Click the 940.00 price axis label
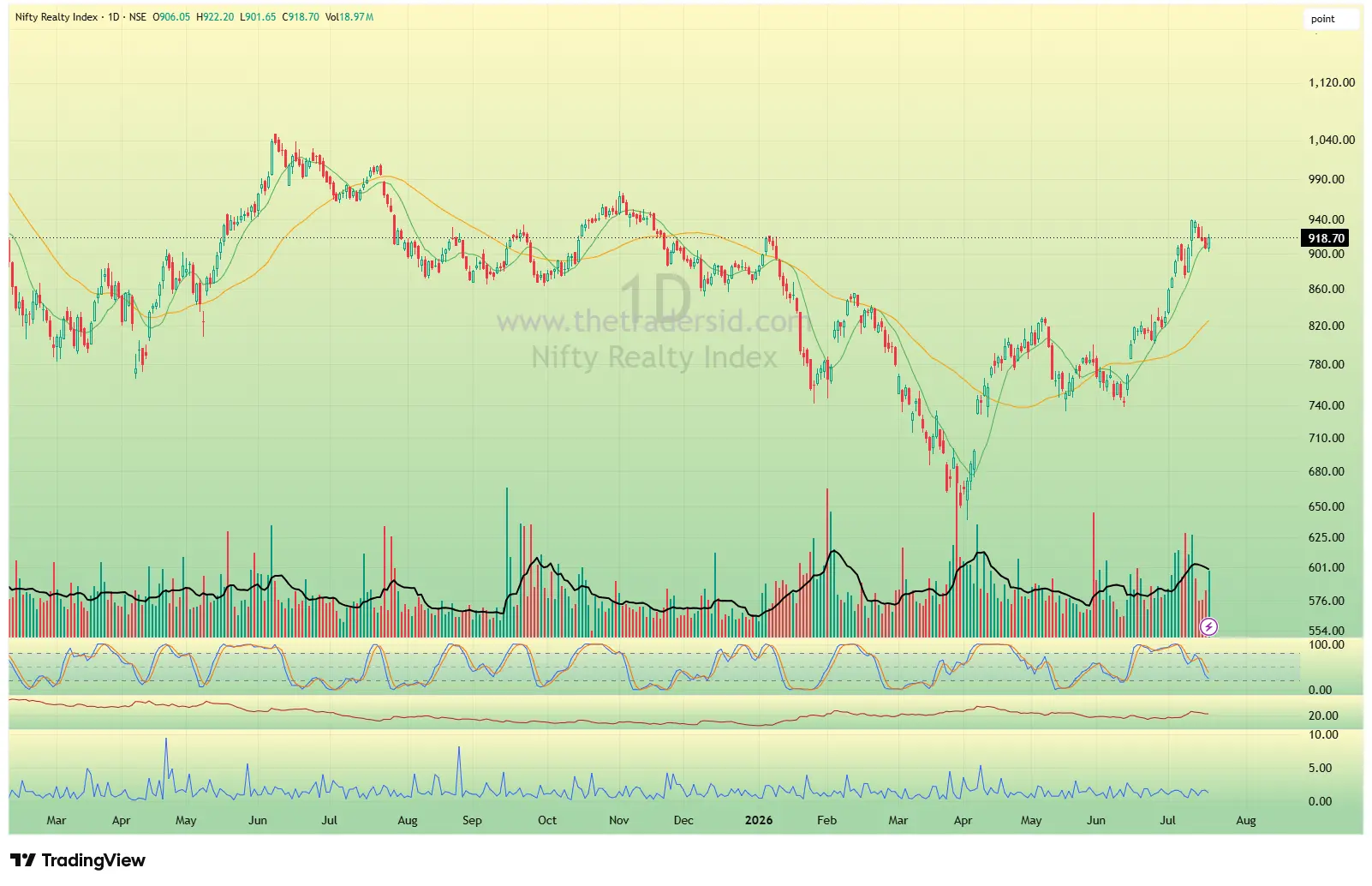 (x=1327, y=219)
